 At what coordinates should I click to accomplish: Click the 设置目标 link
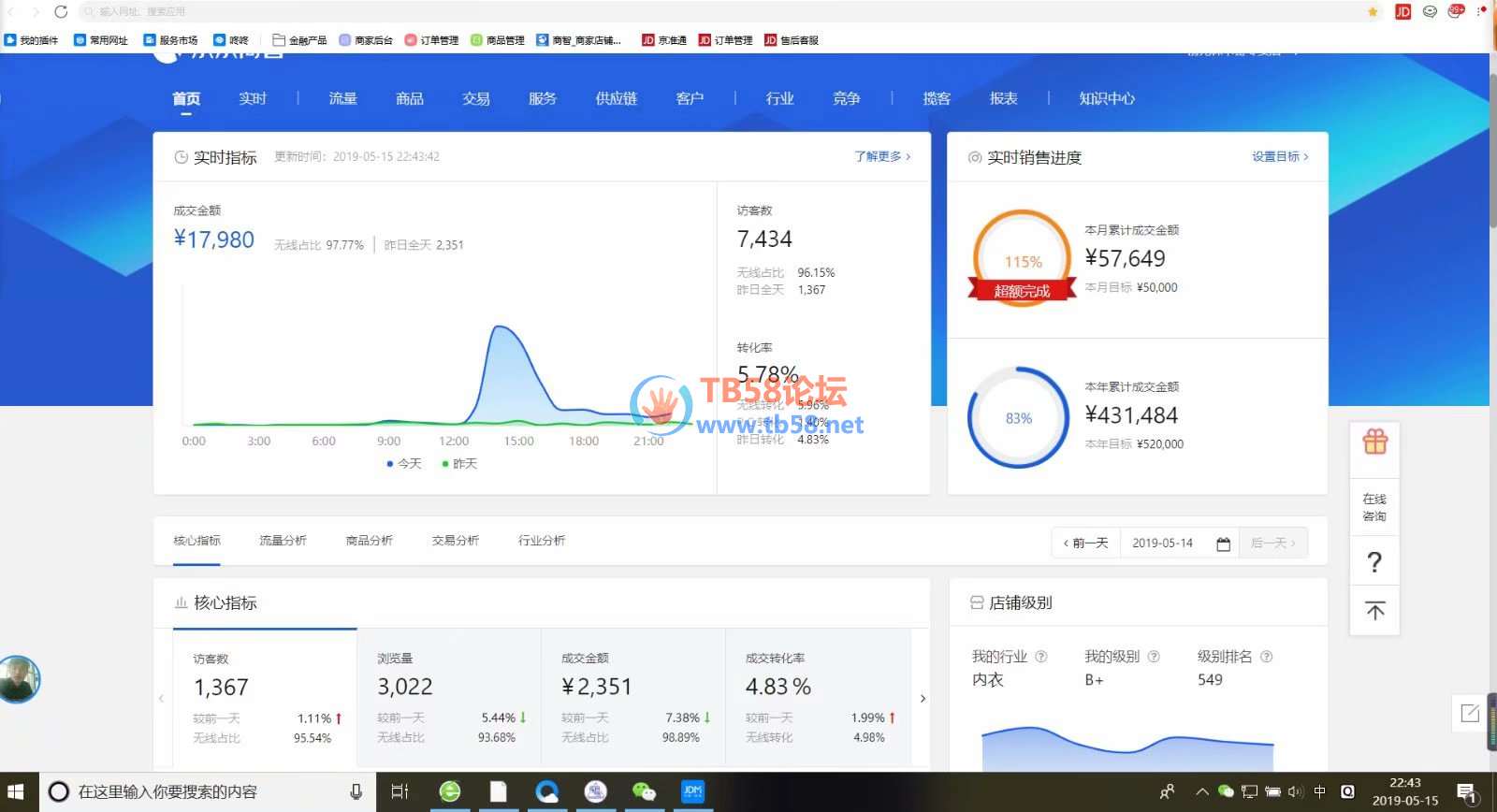tap(1280, 156)
